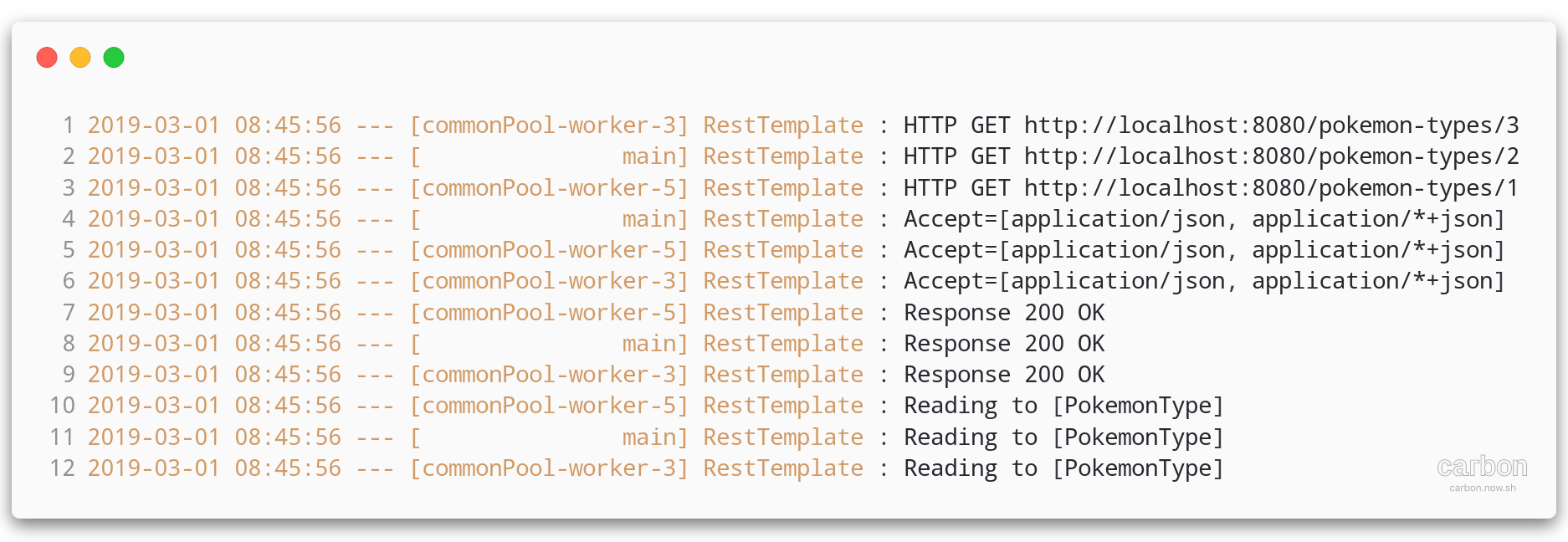The height and width of the screenshot is (542, 1568).
Task: Click the carbon watermark logo
Action: tap(1482, 466)
